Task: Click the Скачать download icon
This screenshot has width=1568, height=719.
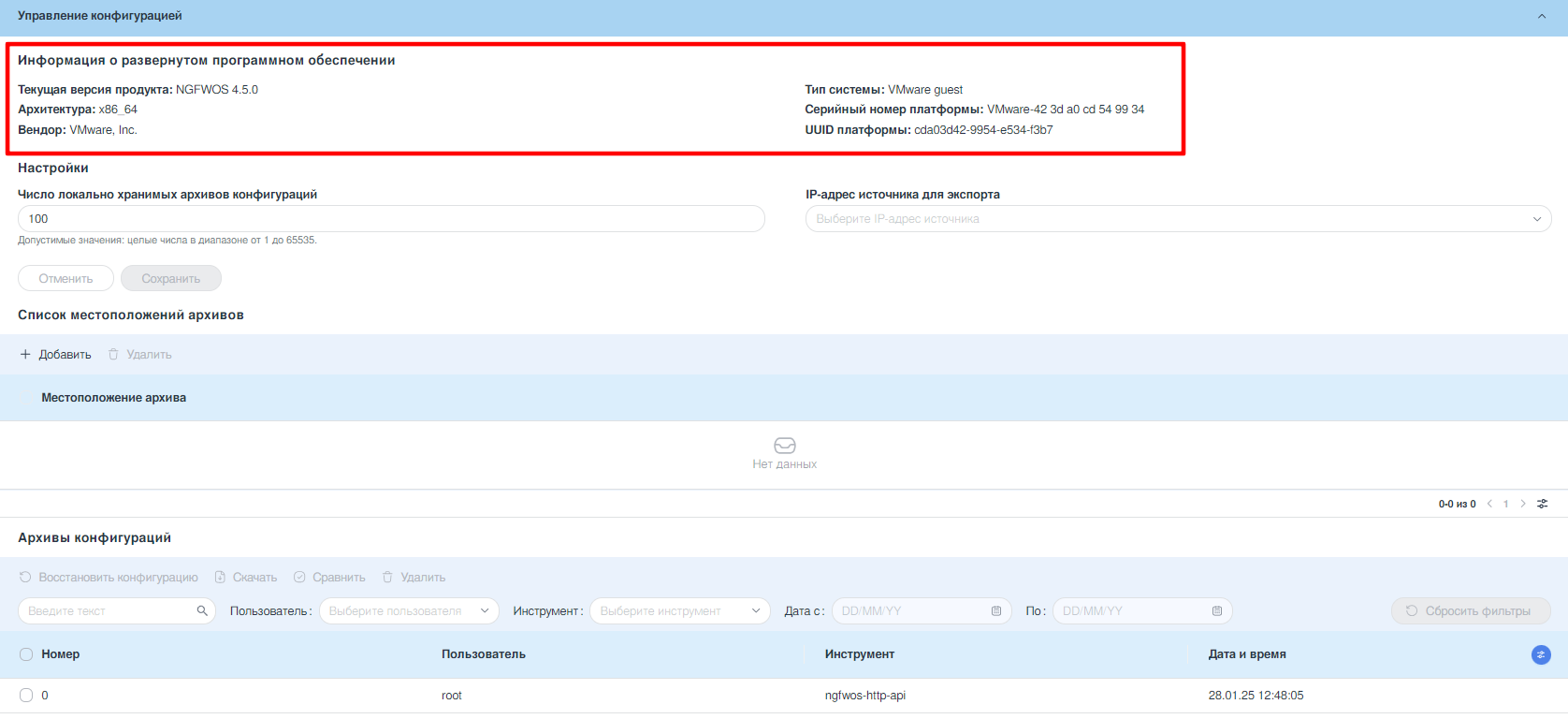Action: pos(220,578)
